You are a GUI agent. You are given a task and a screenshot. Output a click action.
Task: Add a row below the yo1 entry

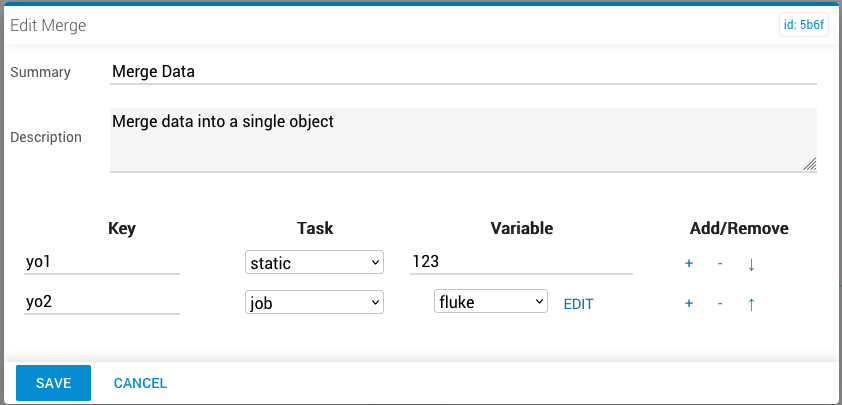(689, 263)
